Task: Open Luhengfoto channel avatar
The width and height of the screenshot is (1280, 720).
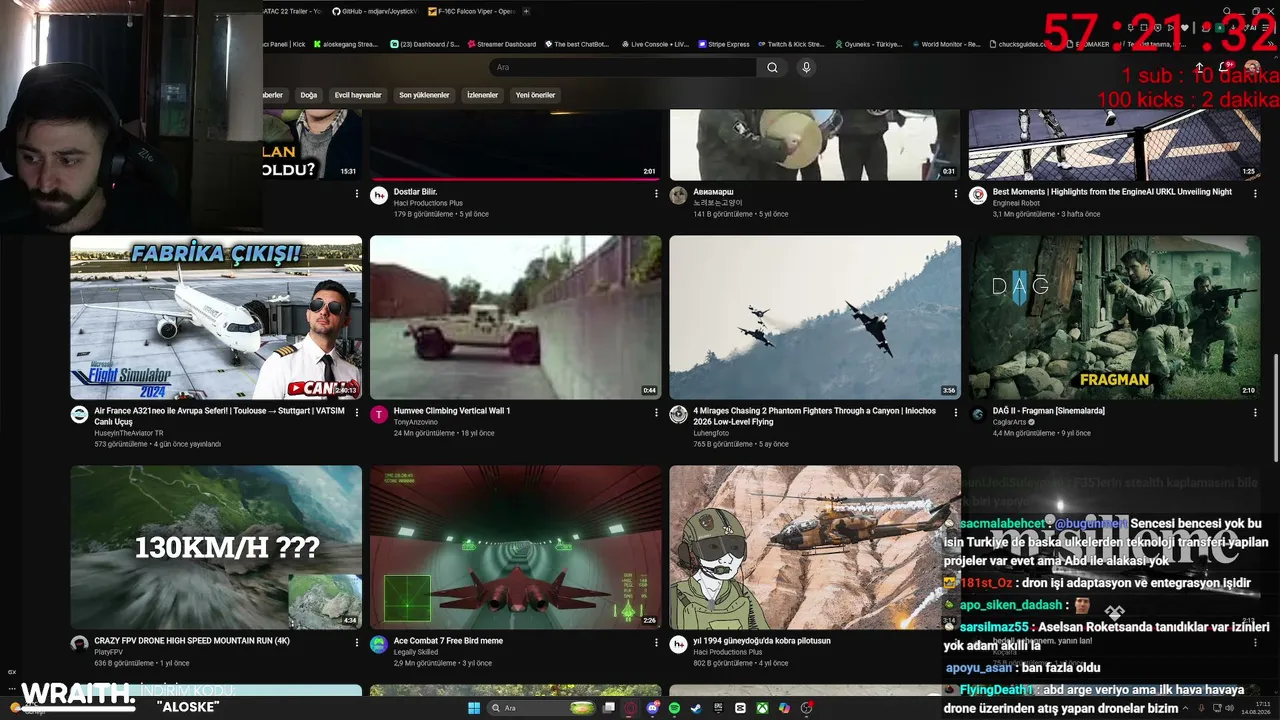Action: [x=678, y=415]
